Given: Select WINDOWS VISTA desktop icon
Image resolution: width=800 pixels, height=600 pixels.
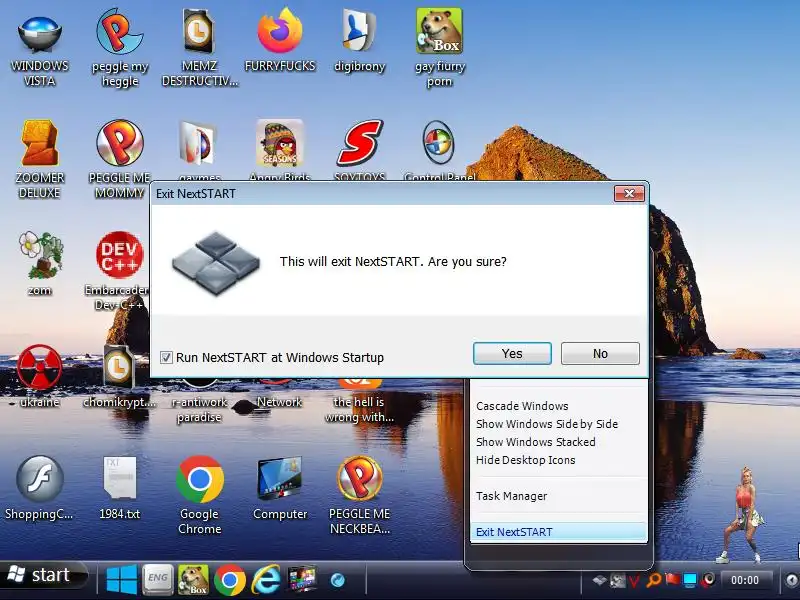Looking at the screenshot, I should (39, 51).
